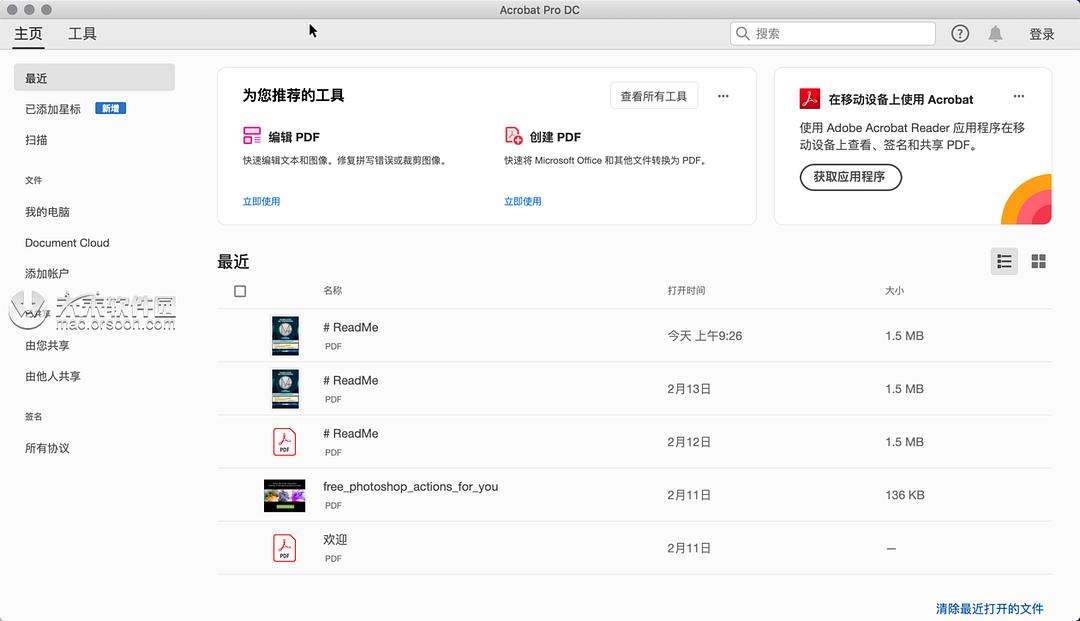Click the 今天 上午9:26 time cell
The height and width of the screenshot is (621, 1080).
pyautogui.click(x=705, y=335)
